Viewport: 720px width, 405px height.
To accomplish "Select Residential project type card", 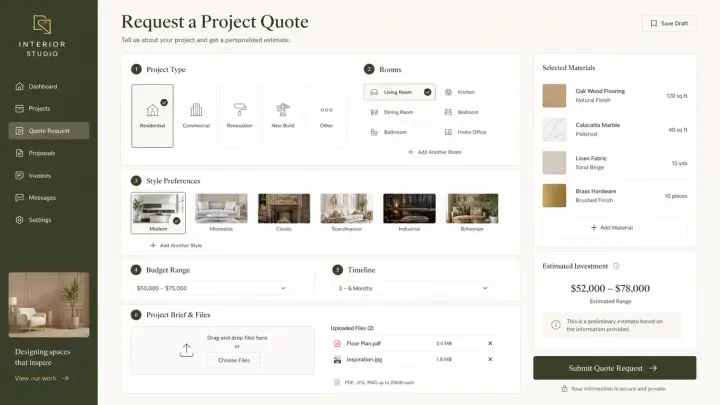I will [x=152, y=116].
